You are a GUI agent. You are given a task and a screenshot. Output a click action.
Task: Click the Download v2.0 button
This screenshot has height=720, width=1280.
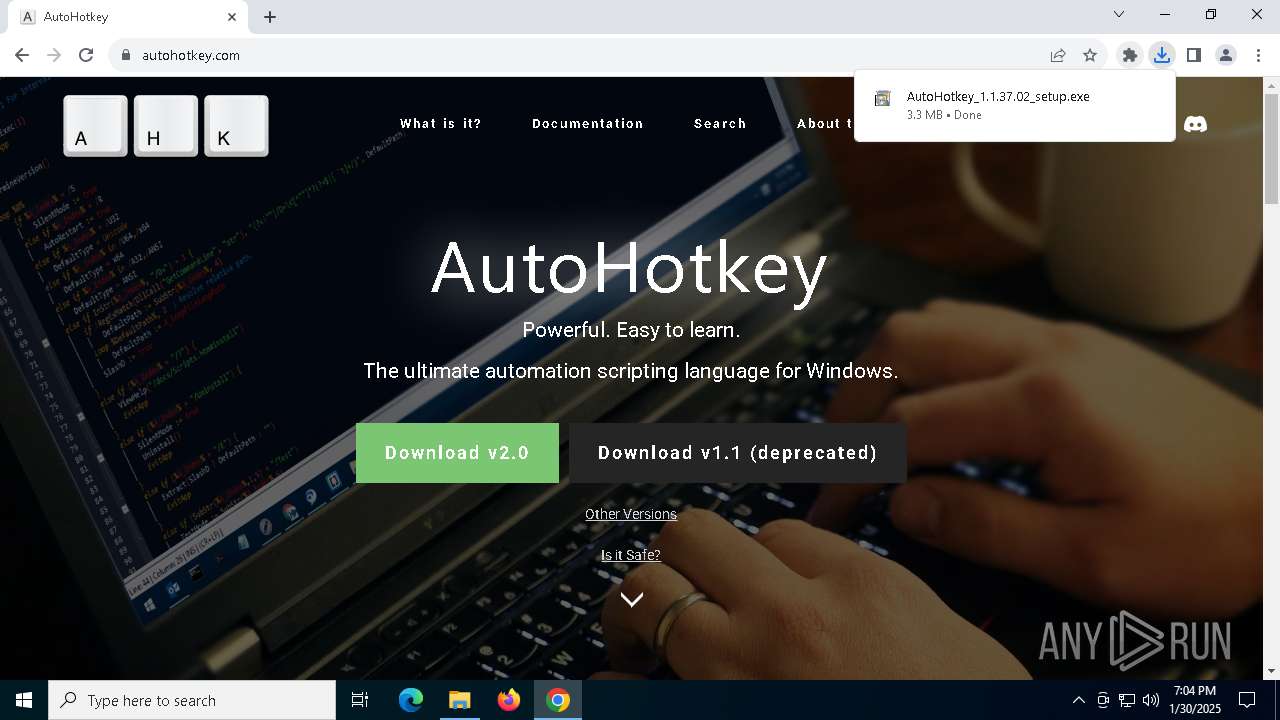(x=457, y=453)
